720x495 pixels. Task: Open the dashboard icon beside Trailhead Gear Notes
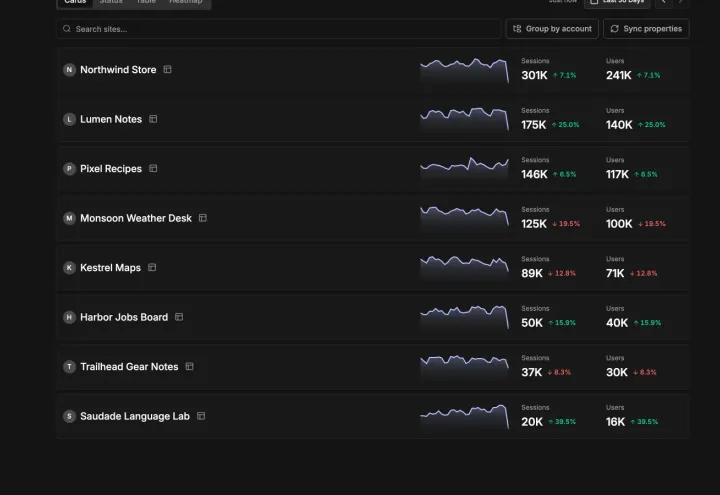click(x=190, y=366)
